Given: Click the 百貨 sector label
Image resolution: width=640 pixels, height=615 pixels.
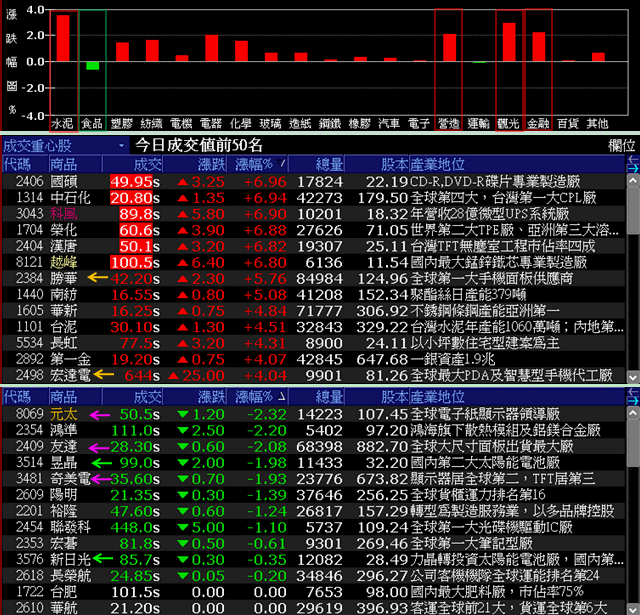Looking at the screenshot, I should click(x=568, y=124).
